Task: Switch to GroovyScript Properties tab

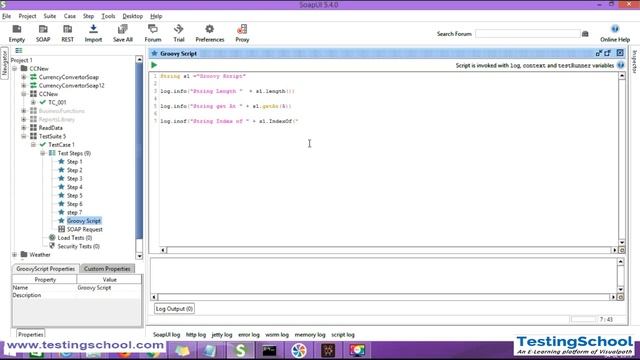Action: pyautogui.click(x=45, y=269)
